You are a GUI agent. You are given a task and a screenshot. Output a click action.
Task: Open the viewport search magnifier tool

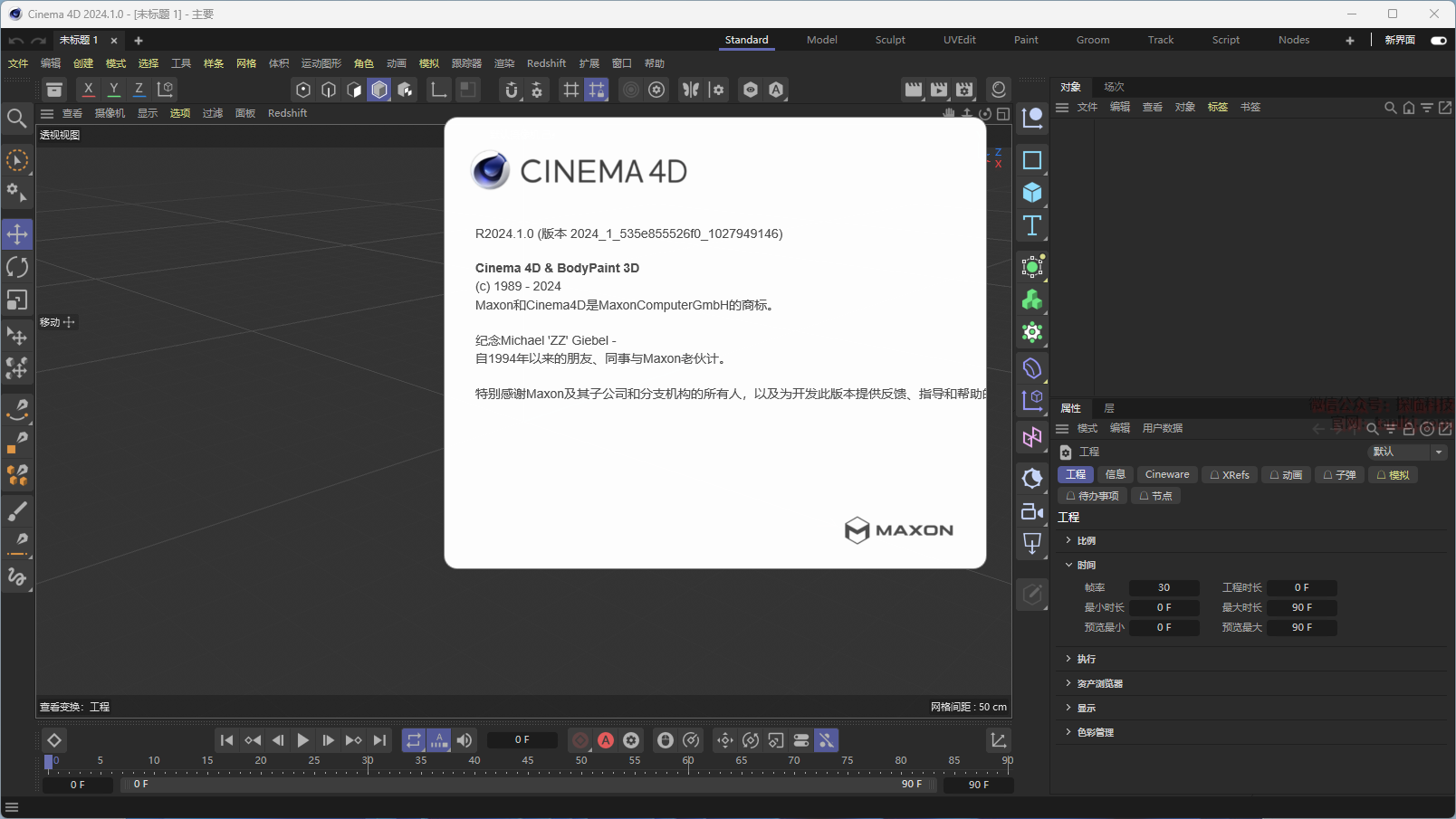point(16,119)
